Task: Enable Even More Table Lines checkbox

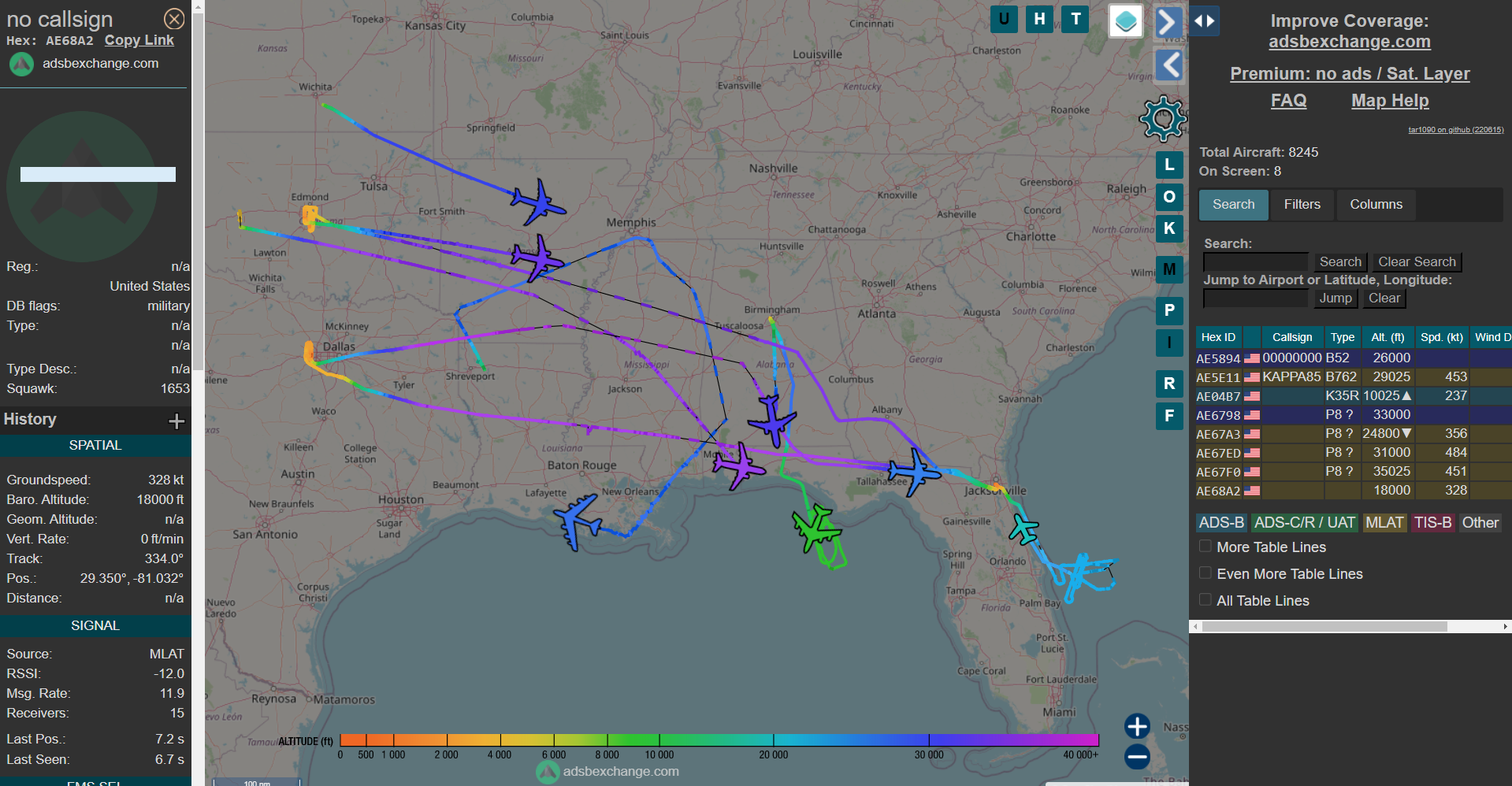Action: pos(1206,573)
